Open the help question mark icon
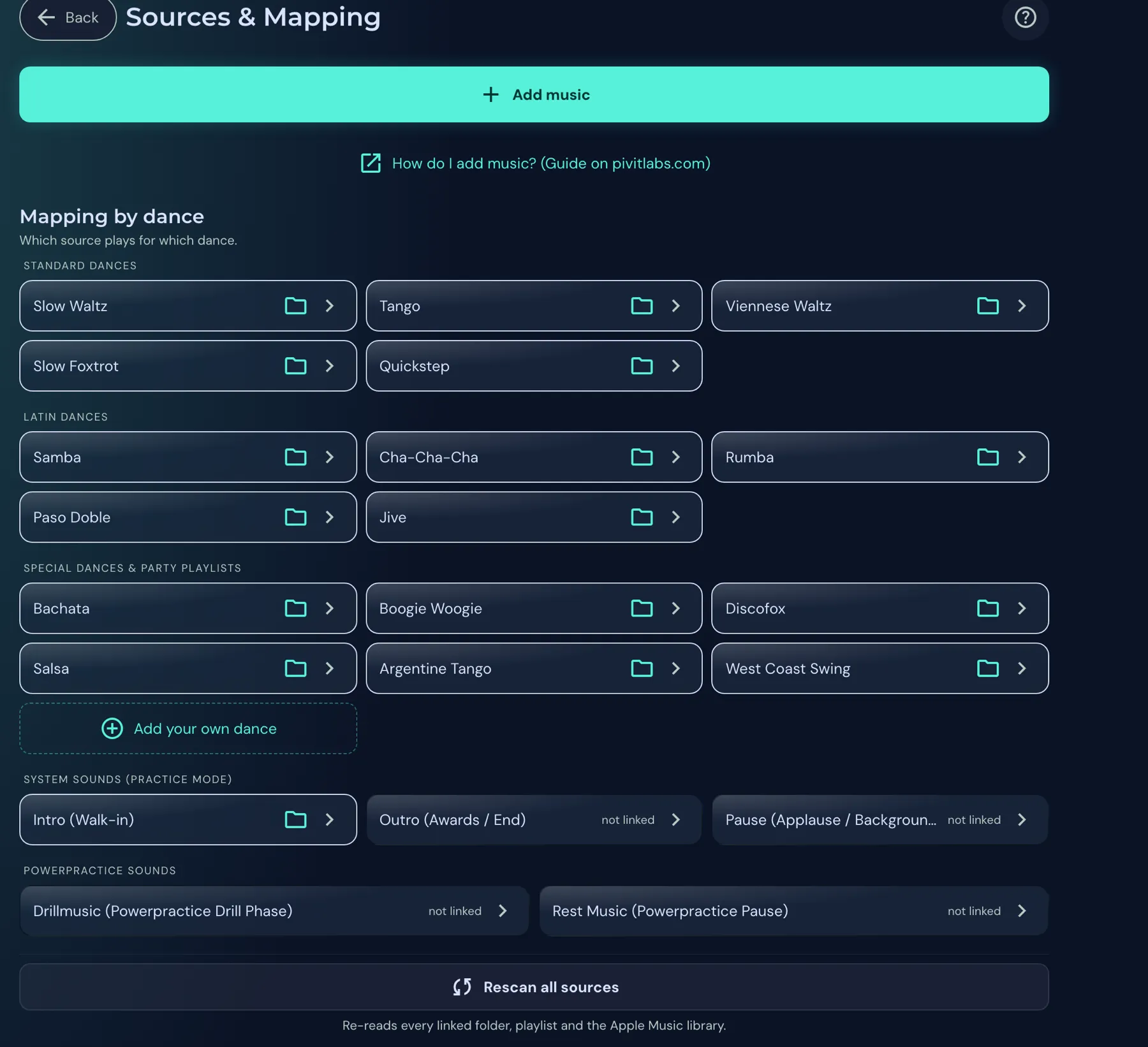The height and width of the screenshot is (1047, 1148). [1025, 17]
